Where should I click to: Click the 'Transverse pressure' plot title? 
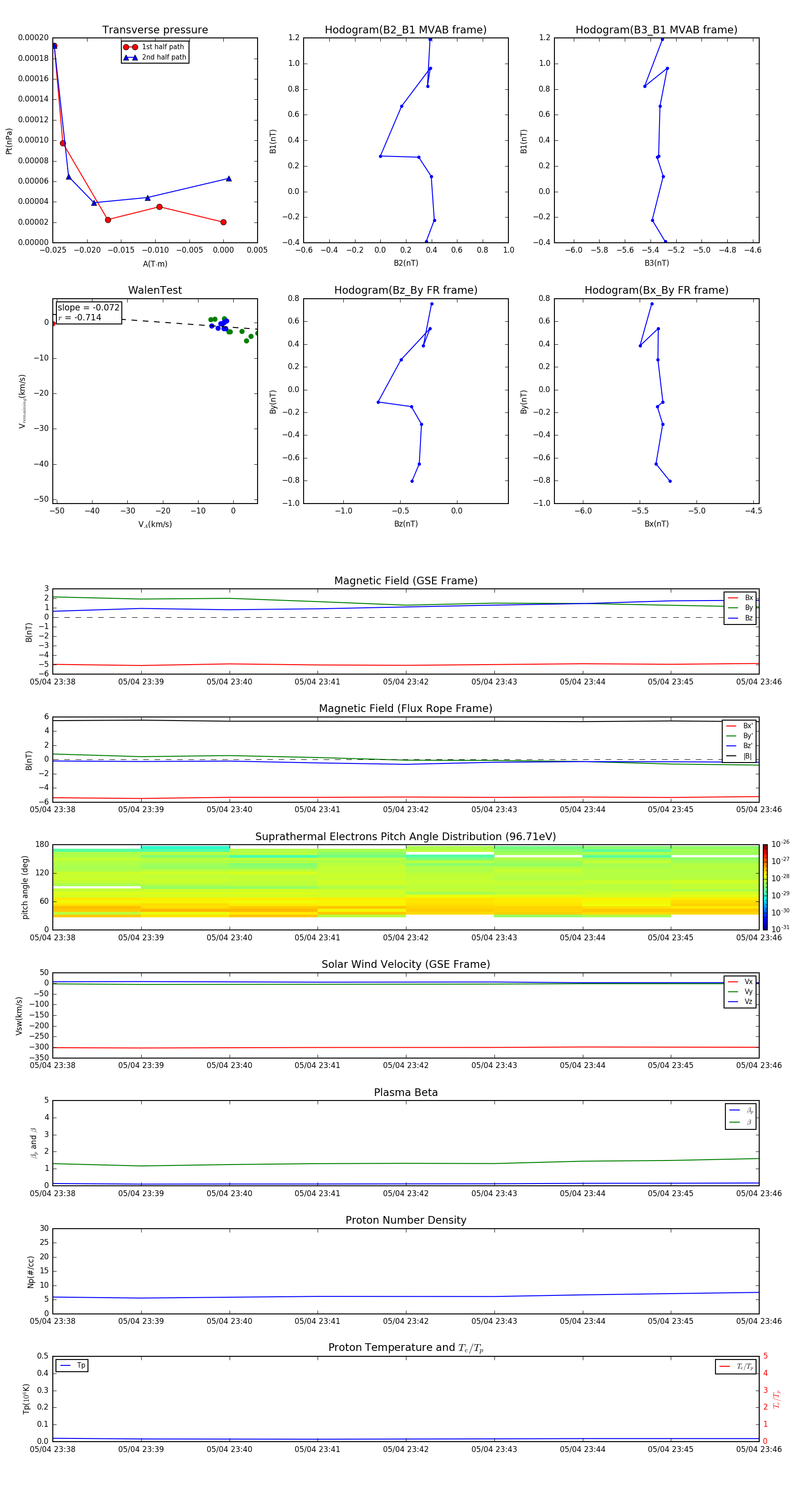click(155, 30)
